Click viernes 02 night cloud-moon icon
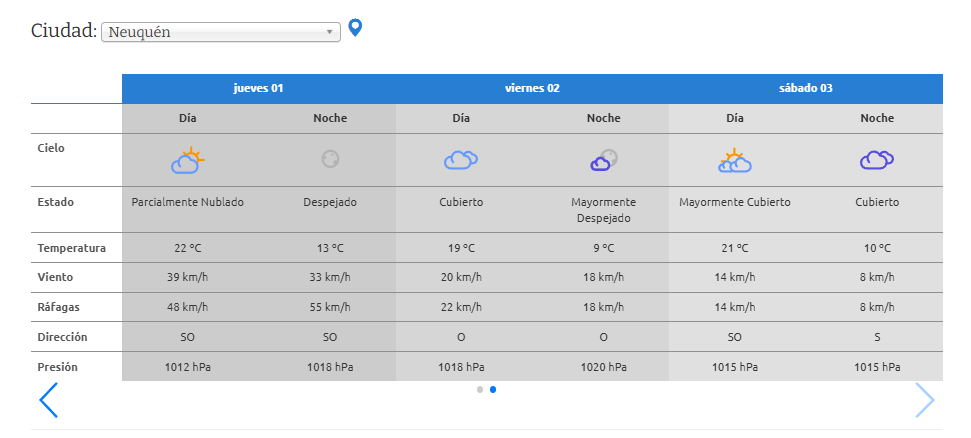The width and height of the screenshot is (971, 438). 603,159
